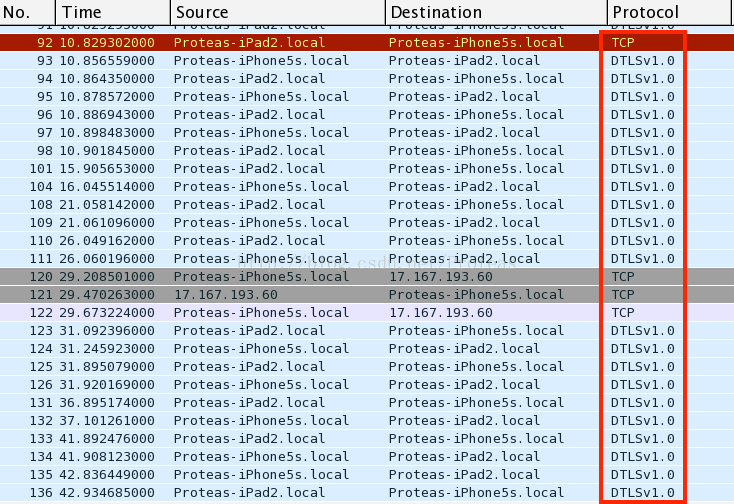Select packet number 96 row
This screenshot has height=504, width=734.
pyautogui.click(x=367, y=115)
